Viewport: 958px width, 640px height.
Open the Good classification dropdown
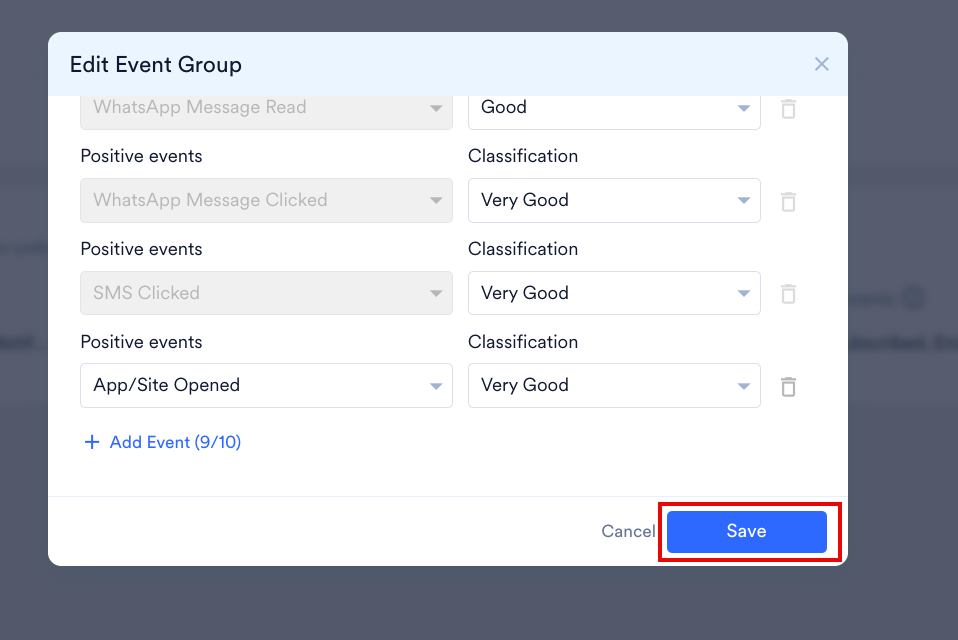[x=613, y=108]
